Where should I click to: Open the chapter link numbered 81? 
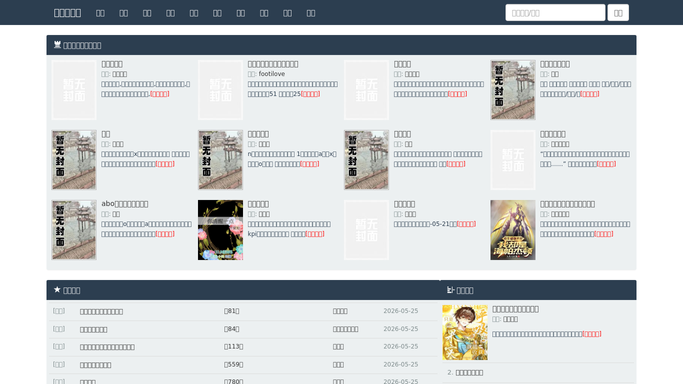click(231, 311)
